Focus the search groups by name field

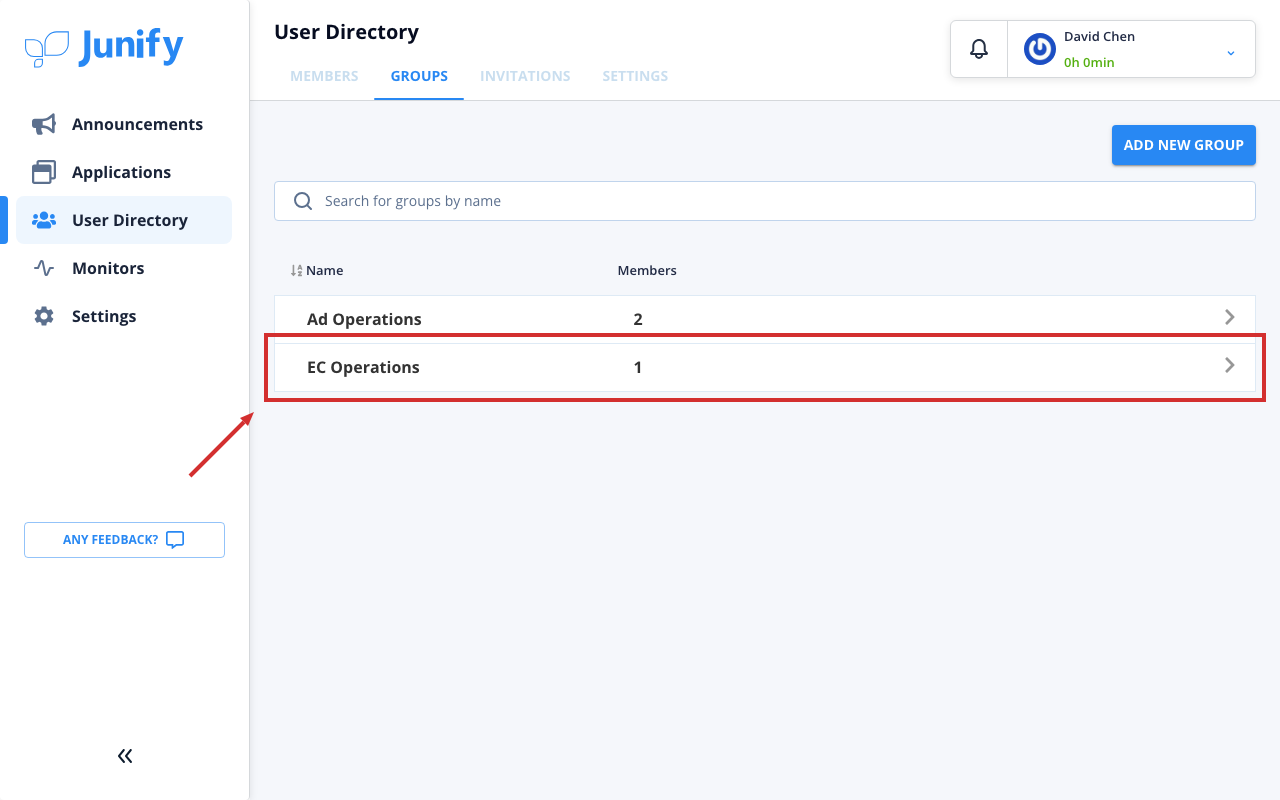765,201
